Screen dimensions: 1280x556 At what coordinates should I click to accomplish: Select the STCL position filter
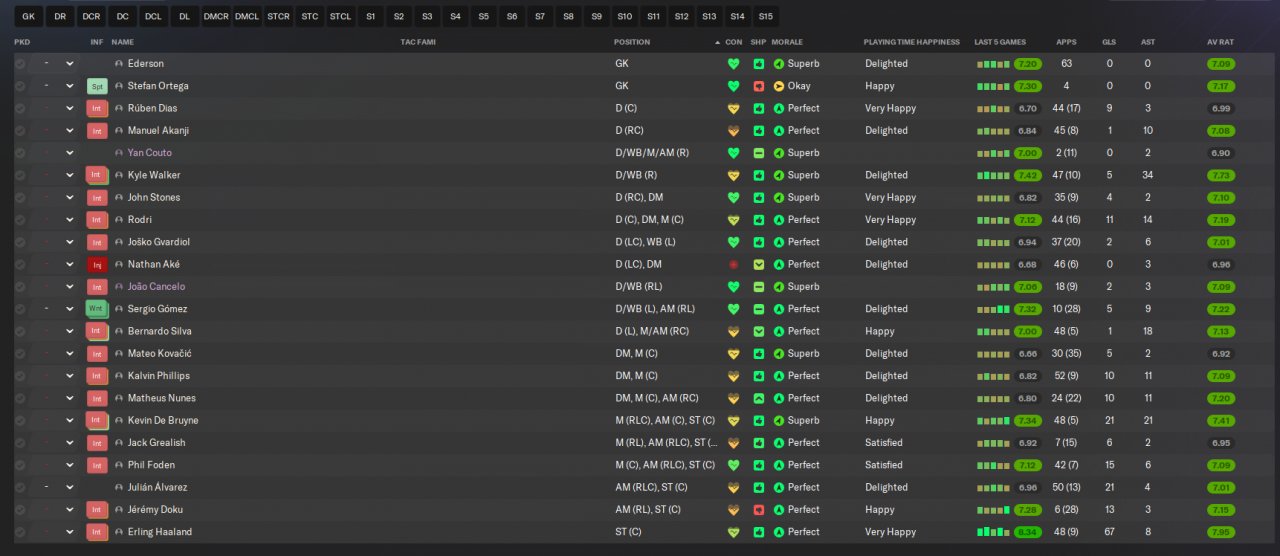(340, 16)
